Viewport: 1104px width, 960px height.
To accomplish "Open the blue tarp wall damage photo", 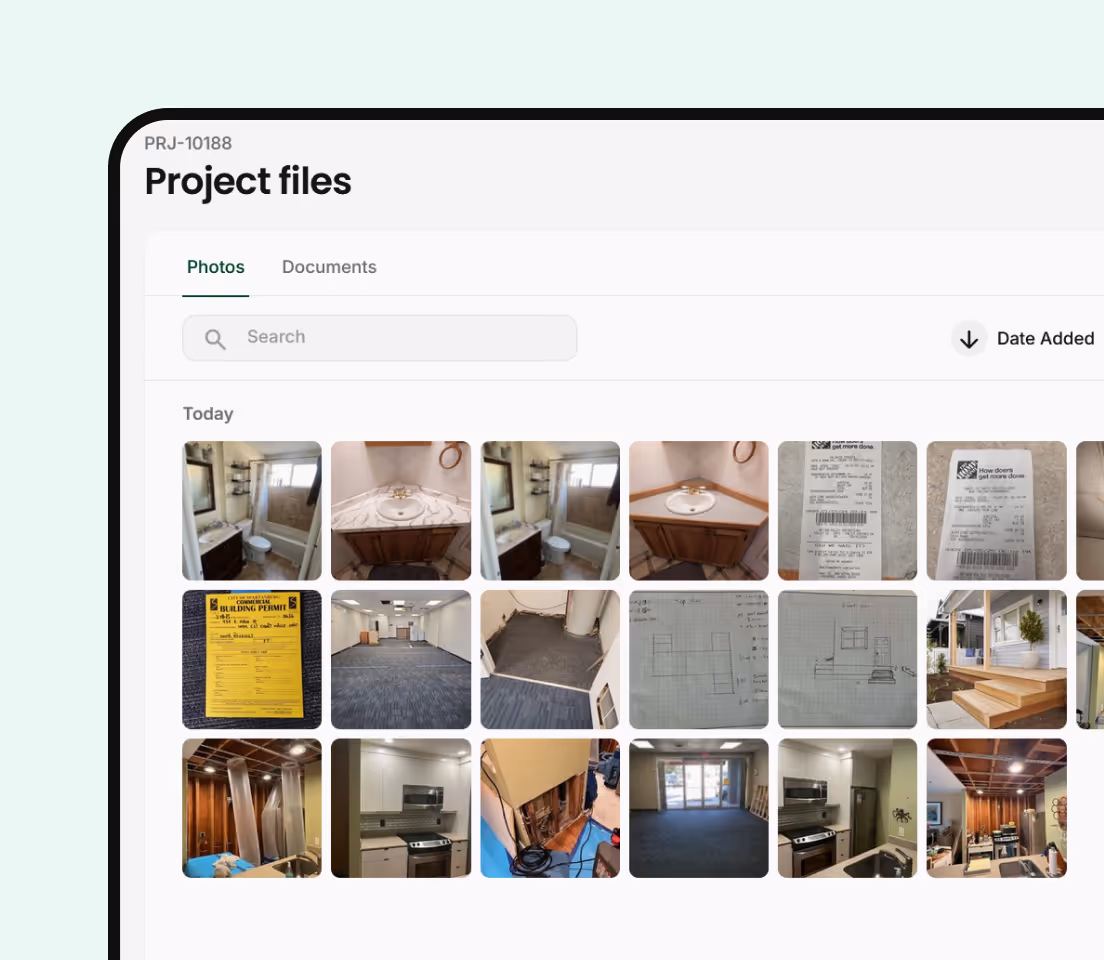I will click(x=550, y=808).
